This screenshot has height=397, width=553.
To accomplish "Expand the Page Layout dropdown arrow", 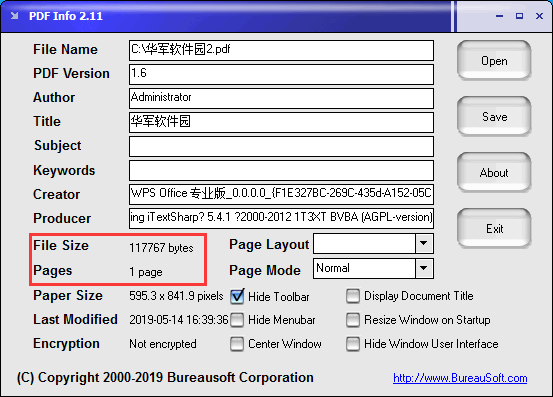I will 424,243.
